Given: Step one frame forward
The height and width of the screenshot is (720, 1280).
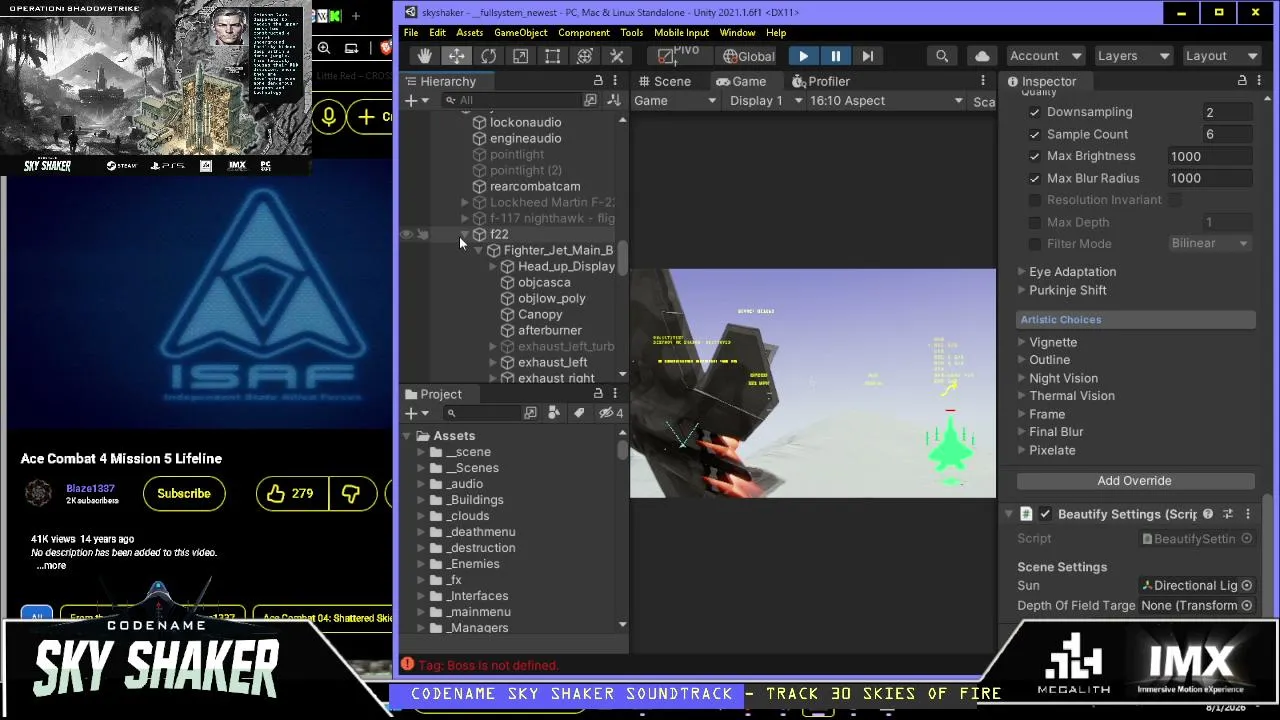Looking at the screenshot, I should click(x=868, y=56).
